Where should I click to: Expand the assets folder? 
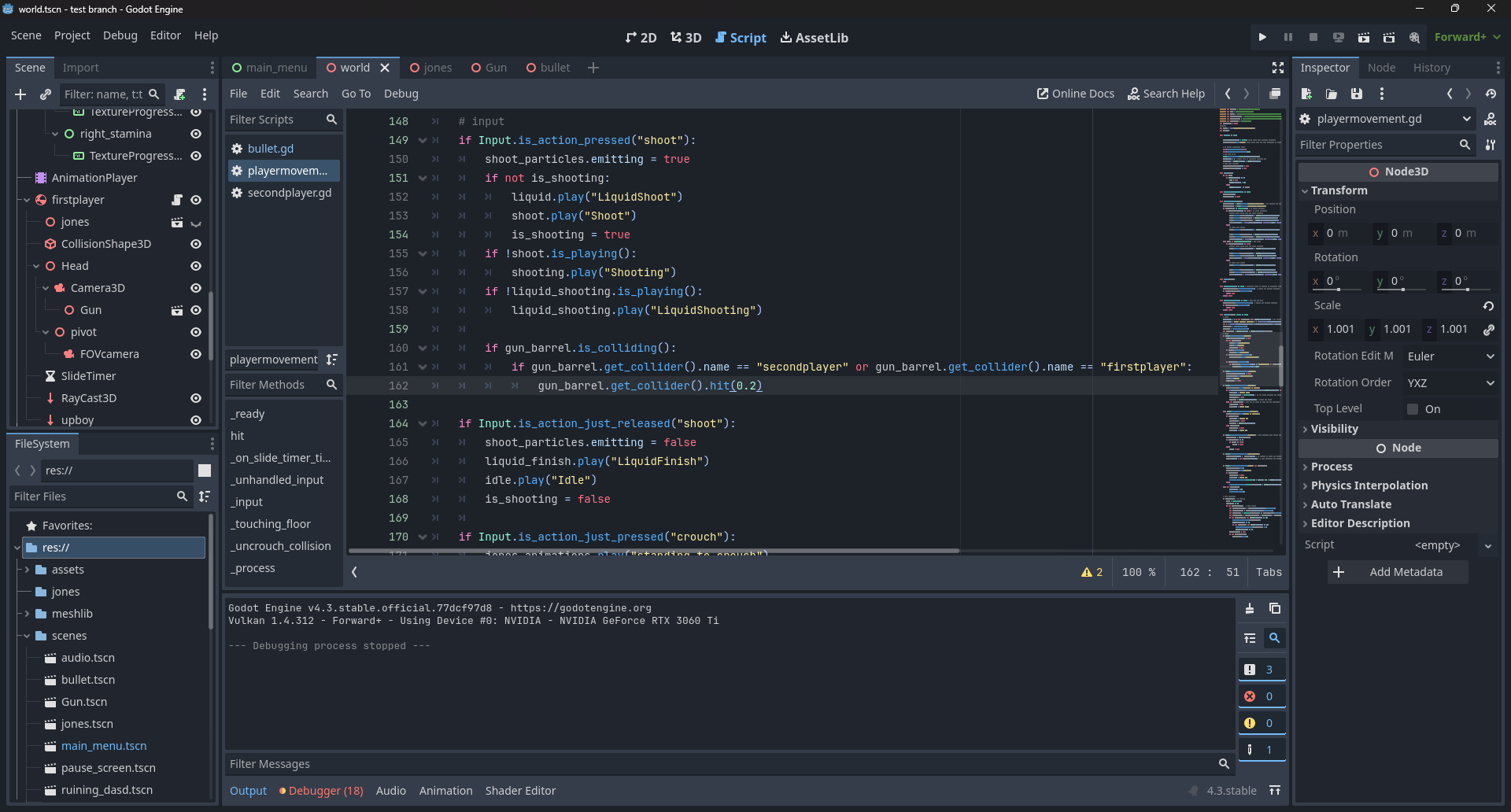tap(27, 570)
